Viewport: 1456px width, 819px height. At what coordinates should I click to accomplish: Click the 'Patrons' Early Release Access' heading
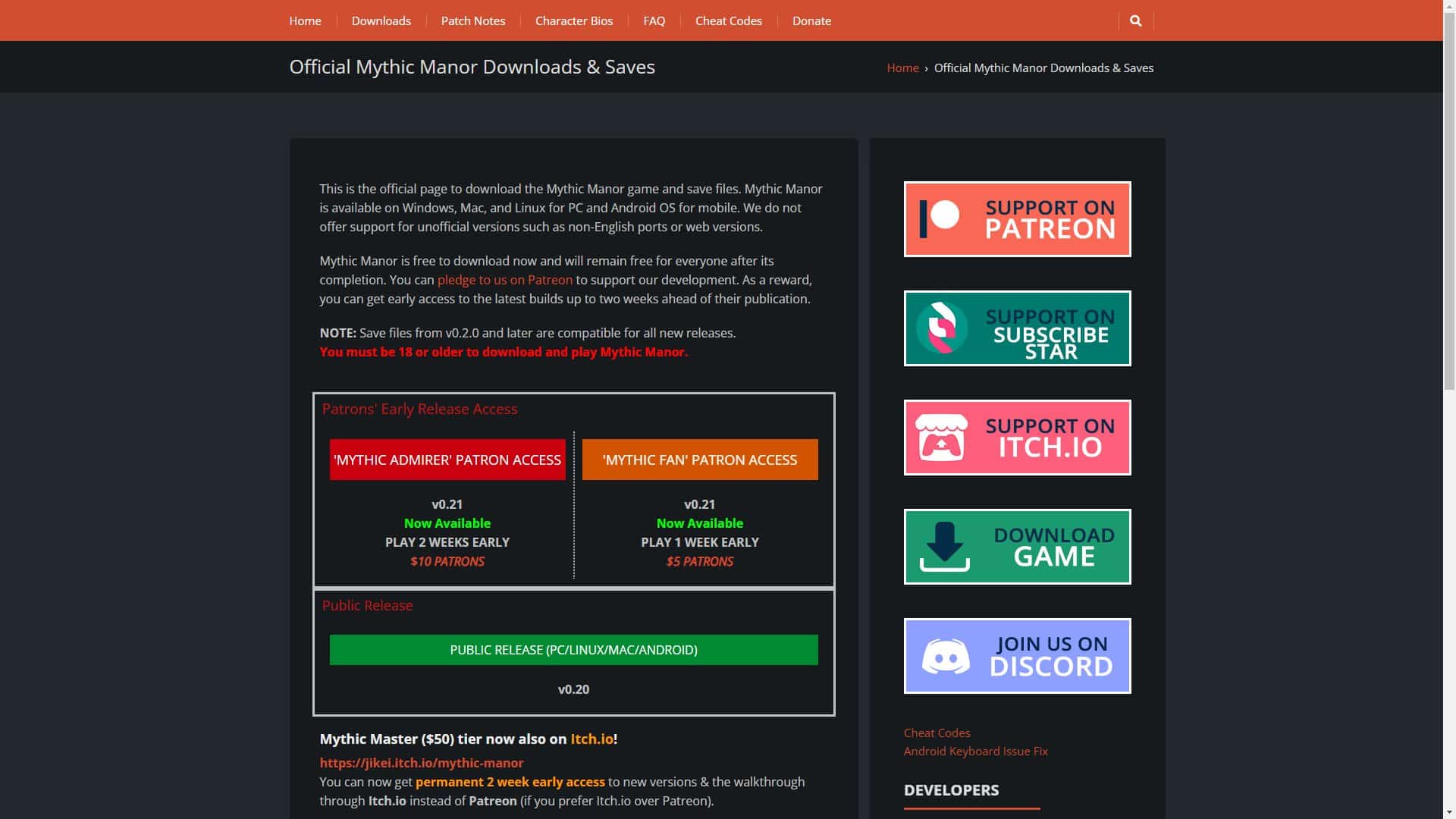[419, 409]
